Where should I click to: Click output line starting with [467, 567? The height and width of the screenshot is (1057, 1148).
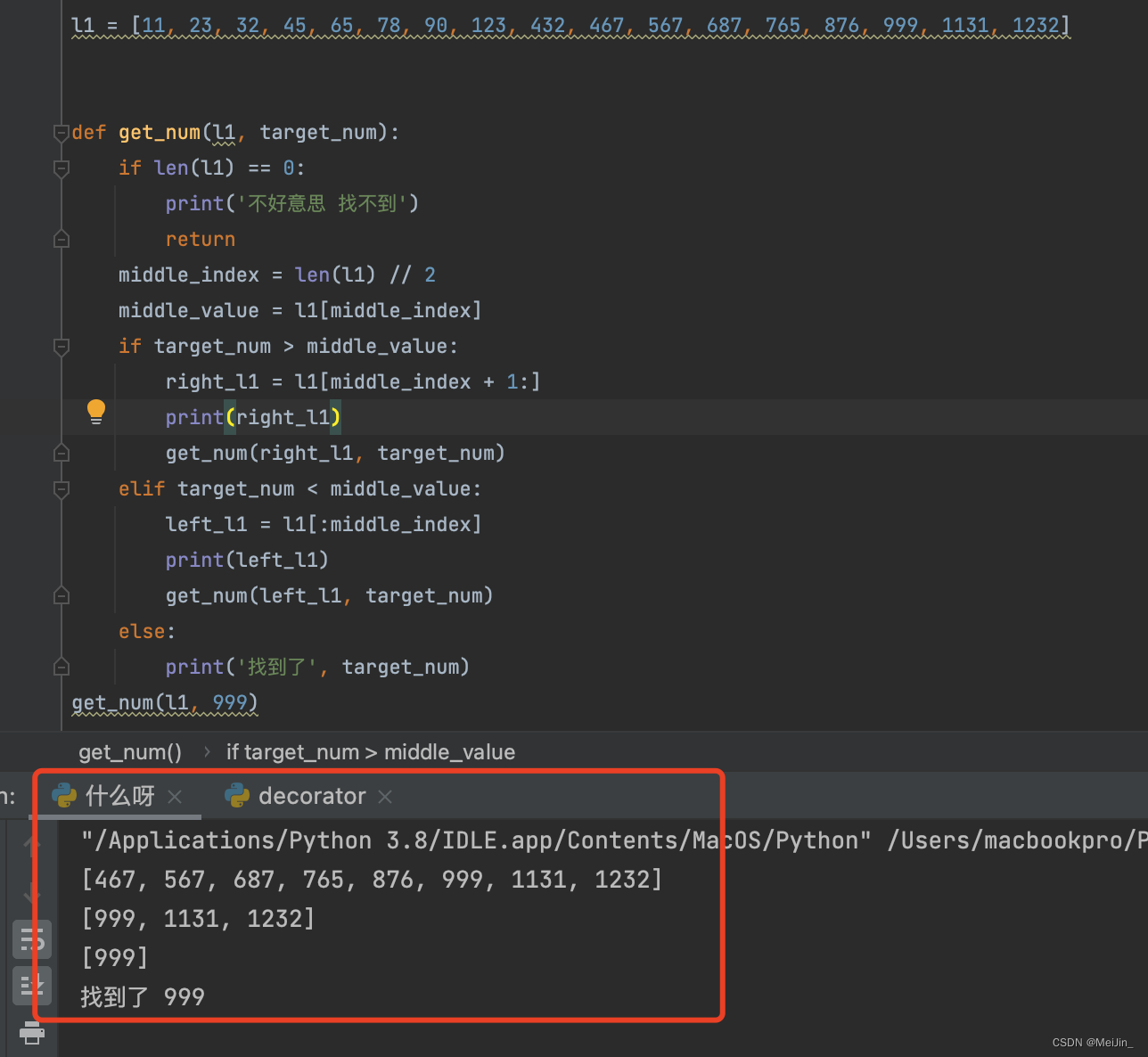tap(372, 880)
